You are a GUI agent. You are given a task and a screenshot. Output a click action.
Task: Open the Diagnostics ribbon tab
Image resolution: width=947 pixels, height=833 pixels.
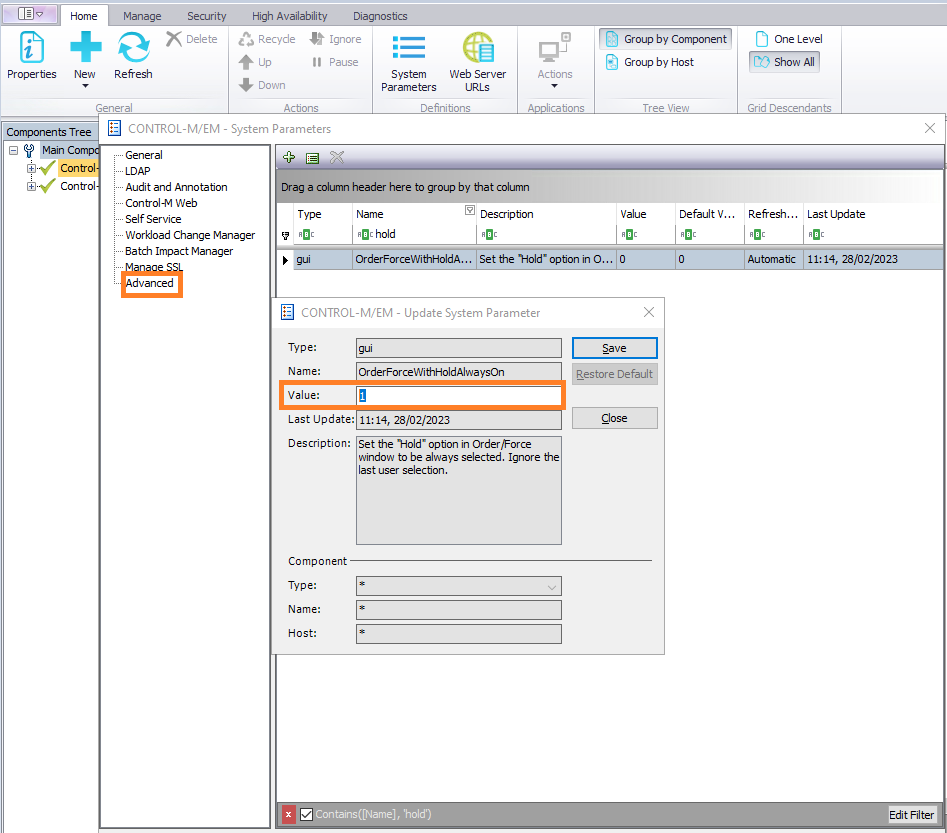pyautogui.click(x=380, y=16)
